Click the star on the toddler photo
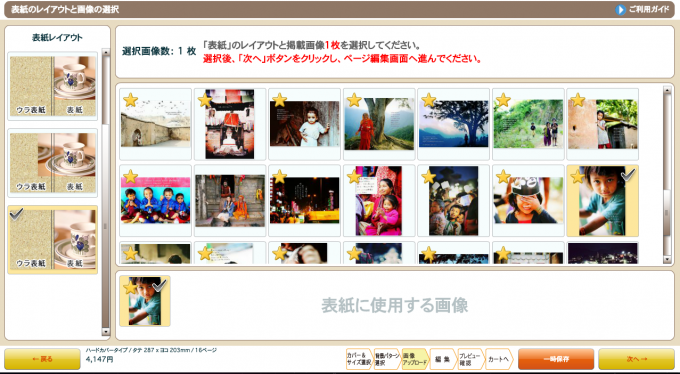 coord(279,100)
